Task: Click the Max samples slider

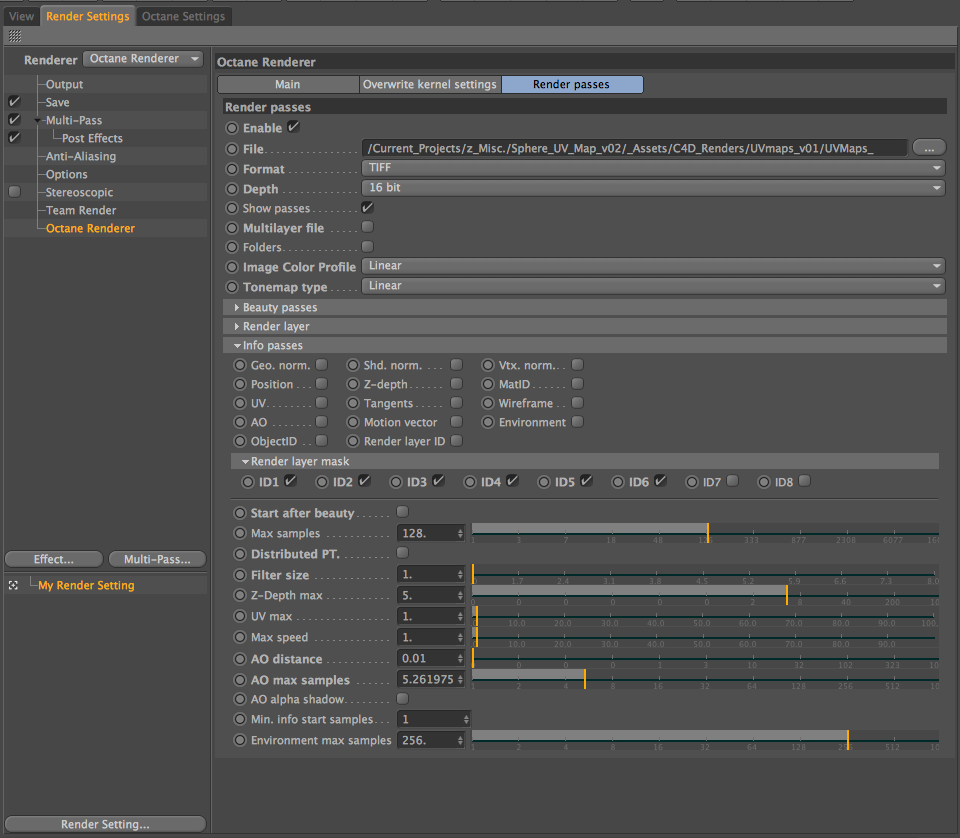Action: tap(705, 533)
